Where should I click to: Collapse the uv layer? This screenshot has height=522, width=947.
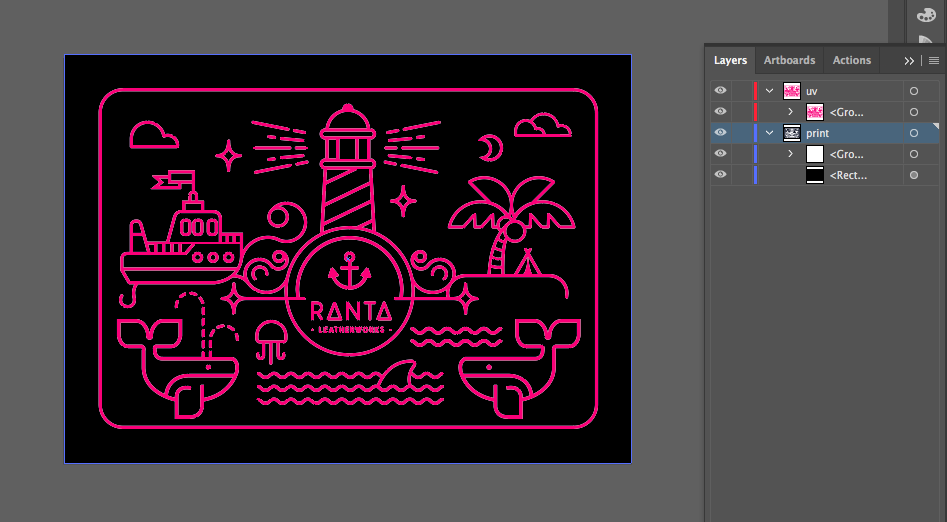click(x=769, y=91)
